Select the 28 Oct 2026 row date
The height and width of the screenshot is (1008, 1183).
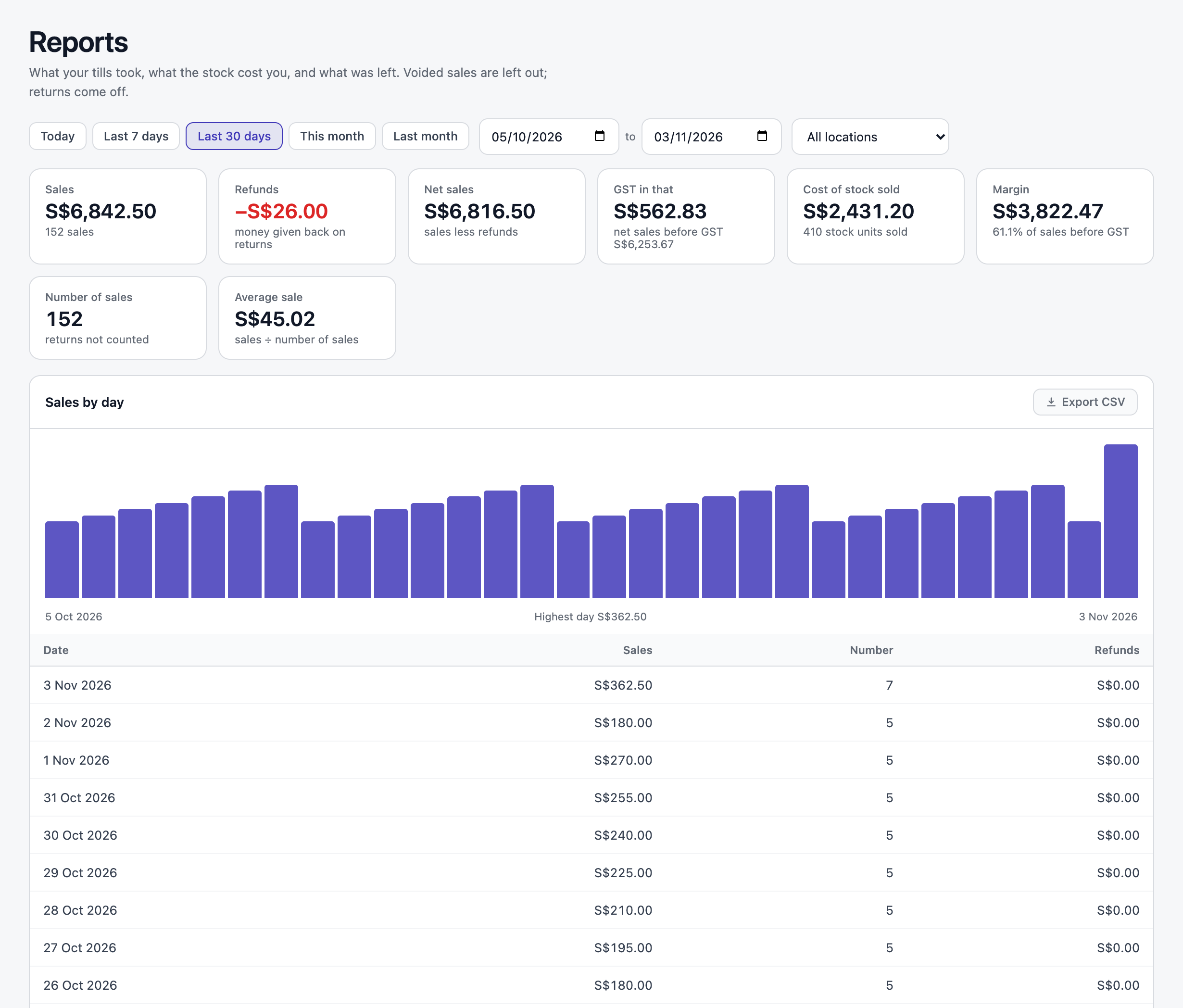click(80, 910)
